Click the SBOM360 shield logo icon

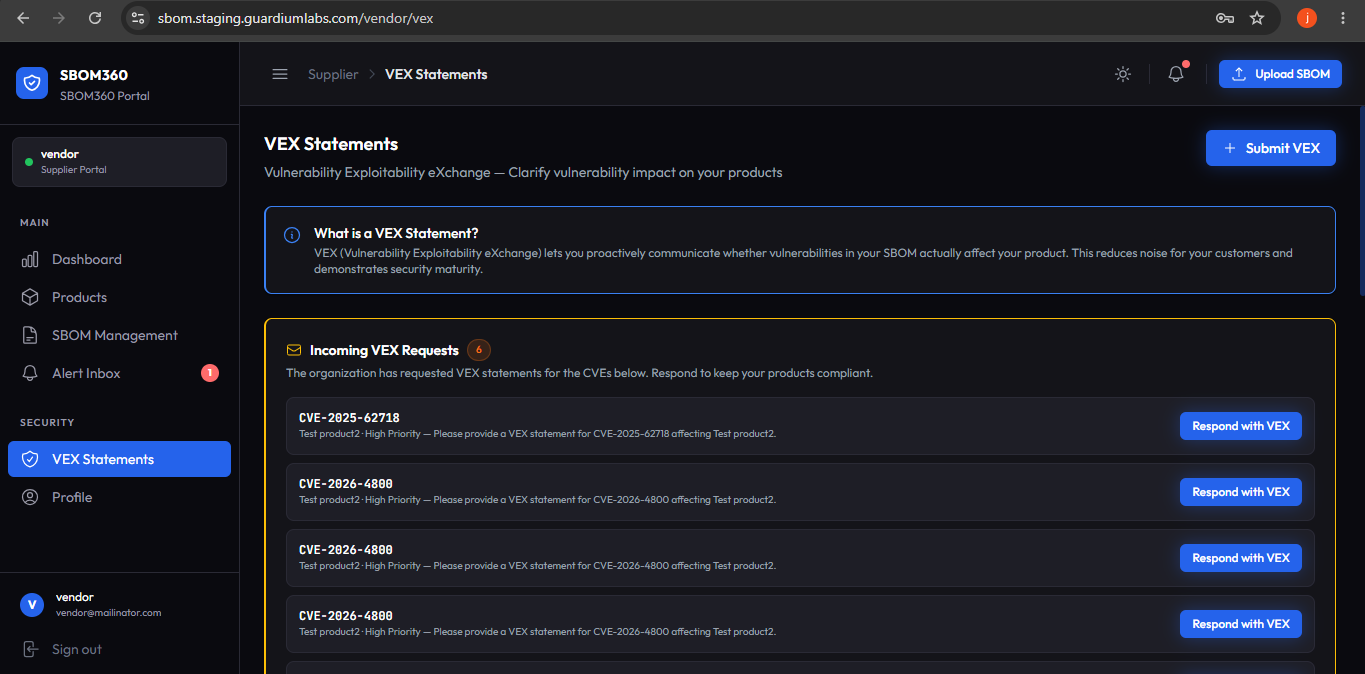tap(32, 83)
